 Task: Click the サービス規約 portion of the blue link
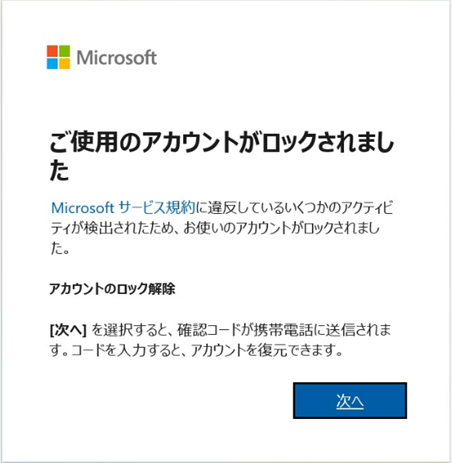[157, 208]
